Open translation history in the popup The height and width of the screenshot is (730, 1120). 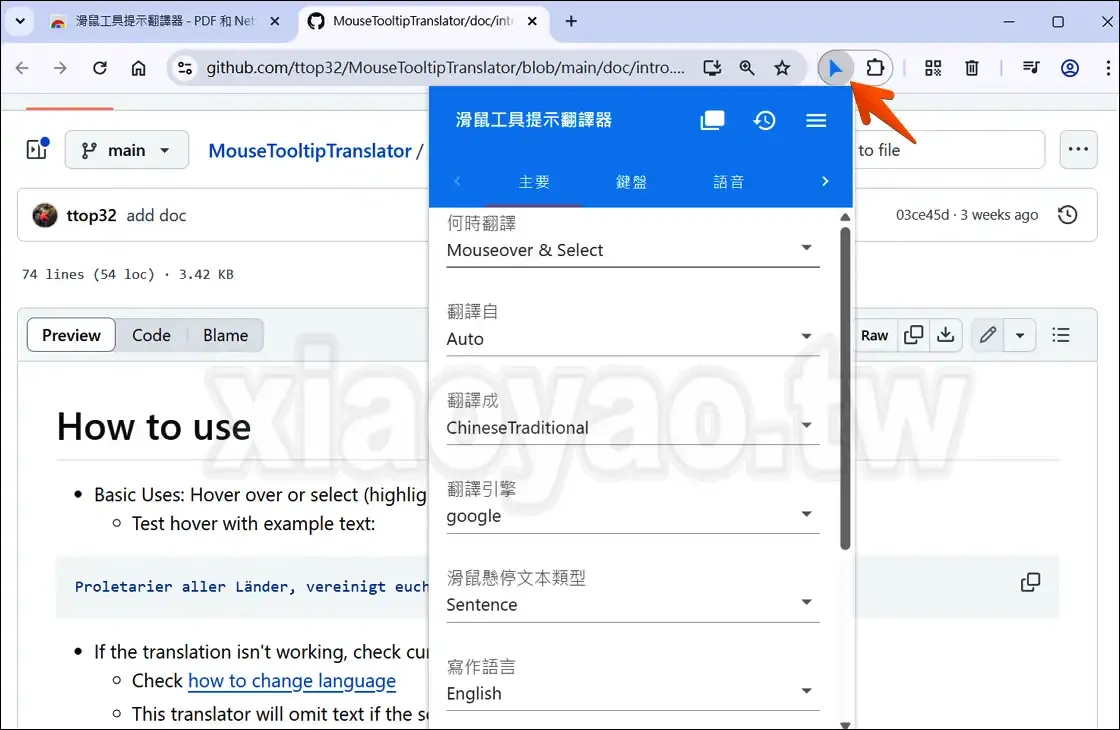click(x=764, y=120)
